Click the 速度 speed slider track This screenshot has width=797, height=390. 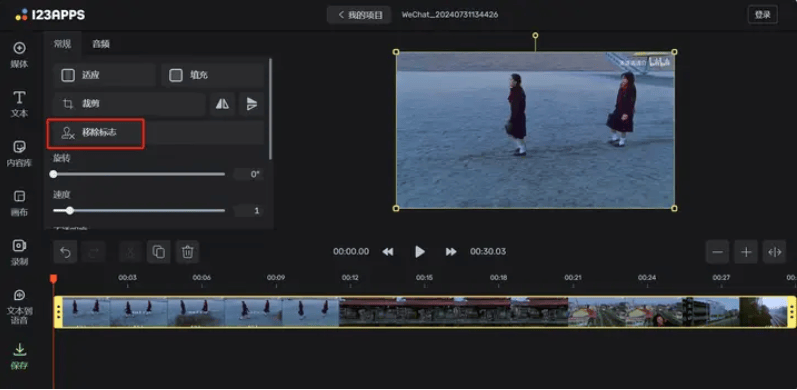[139, 211]
